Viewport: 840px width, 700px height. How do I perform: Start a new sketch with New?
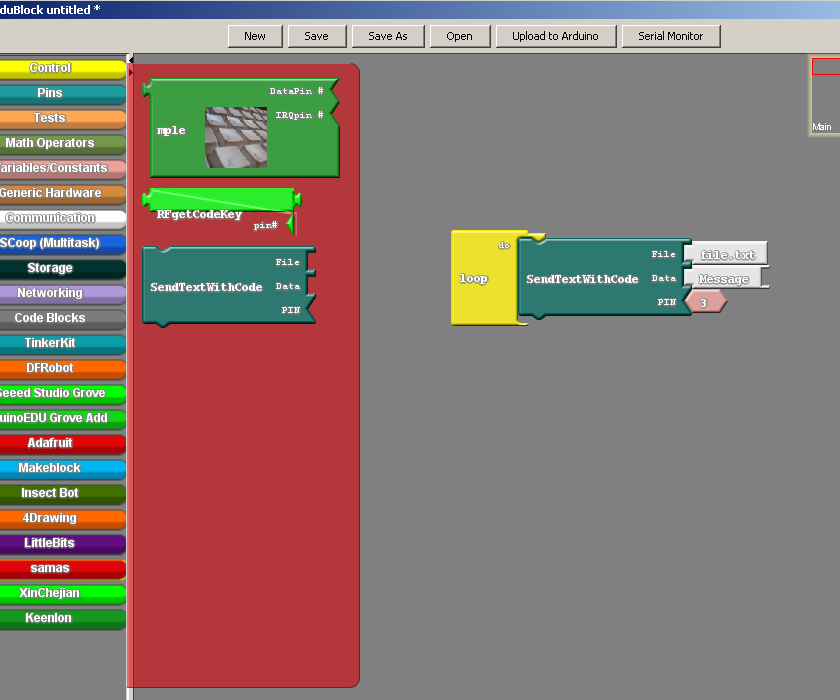click(x=255, y=36)
